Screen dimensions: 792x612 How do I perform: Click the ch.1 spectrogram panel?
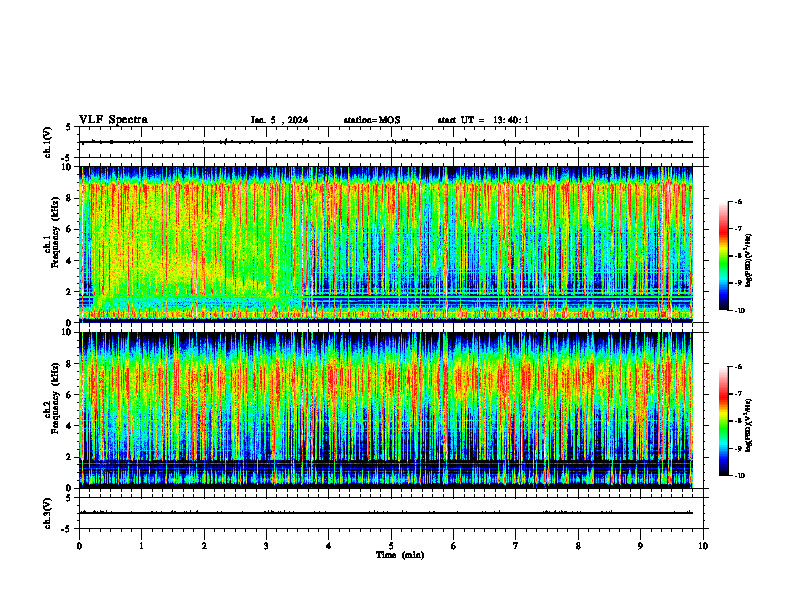pos(386,244)
